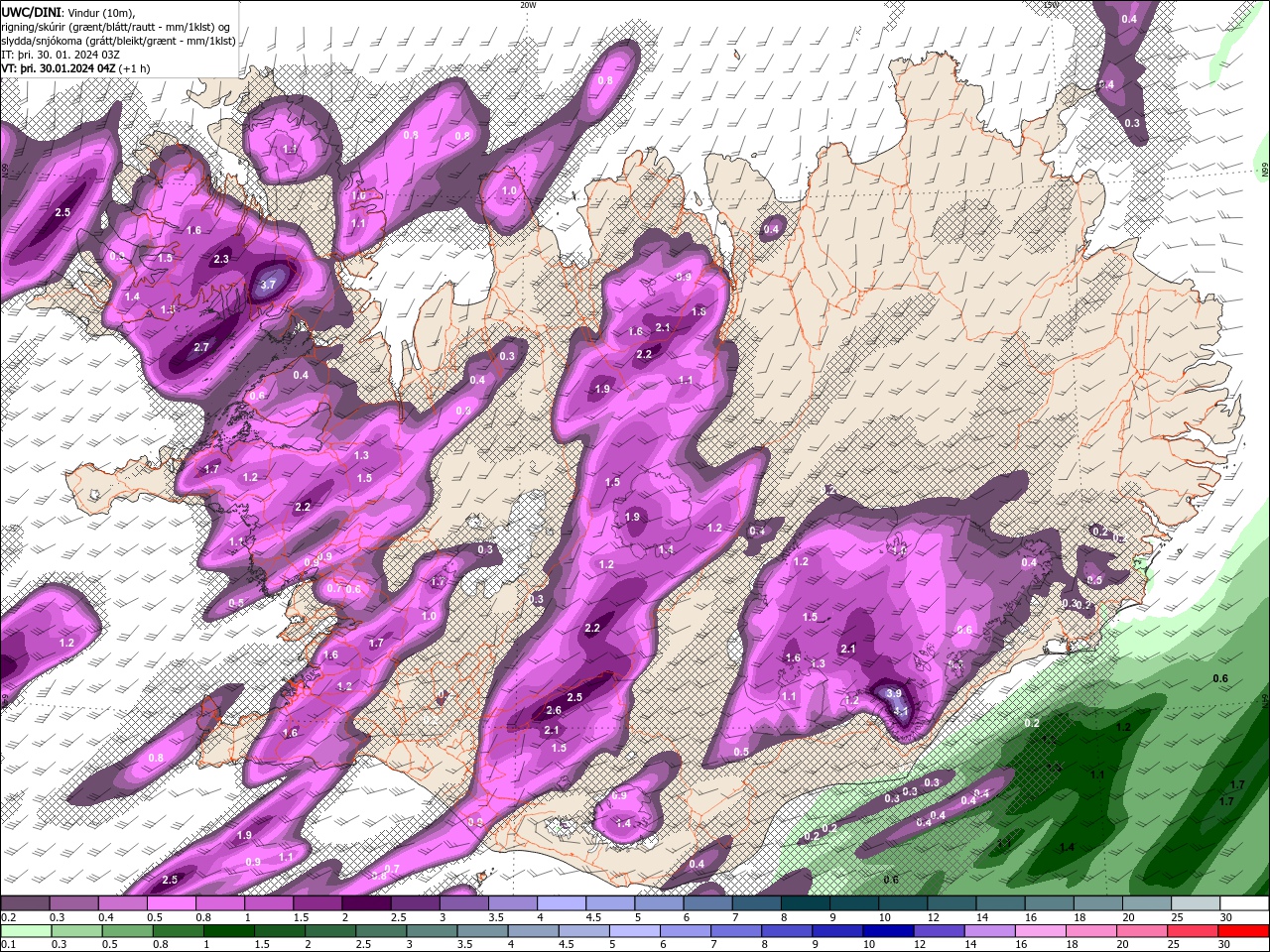Click the 3.7 precipitation value on the map
1270x952 pixels.
pos(268,284)
